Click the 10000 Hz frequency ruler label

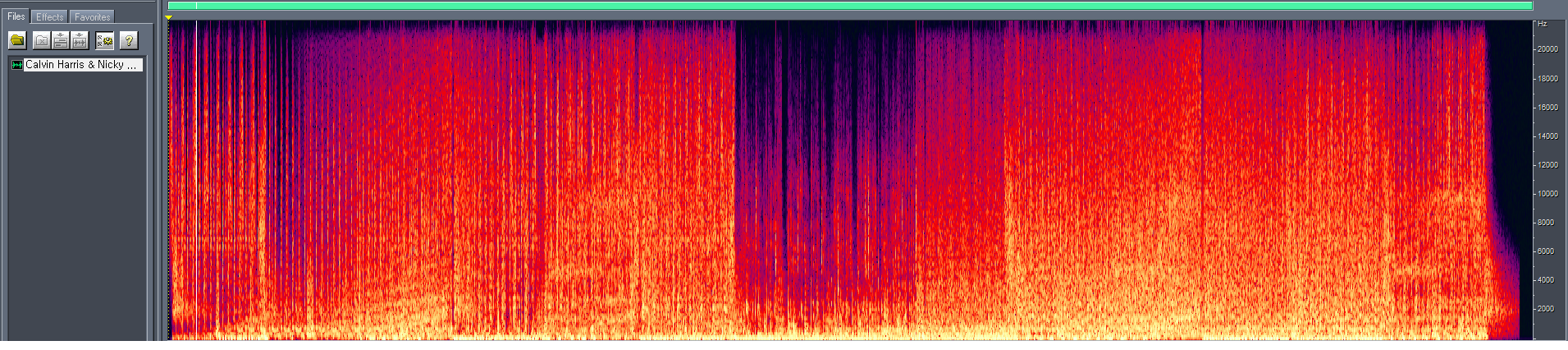(1547, 194)
